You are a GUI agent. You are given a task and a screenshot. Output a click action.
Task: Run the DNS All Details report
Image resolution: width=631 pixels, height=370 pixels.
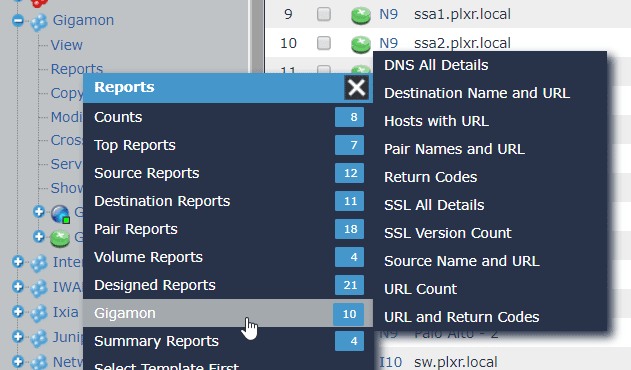click(436, 65)
